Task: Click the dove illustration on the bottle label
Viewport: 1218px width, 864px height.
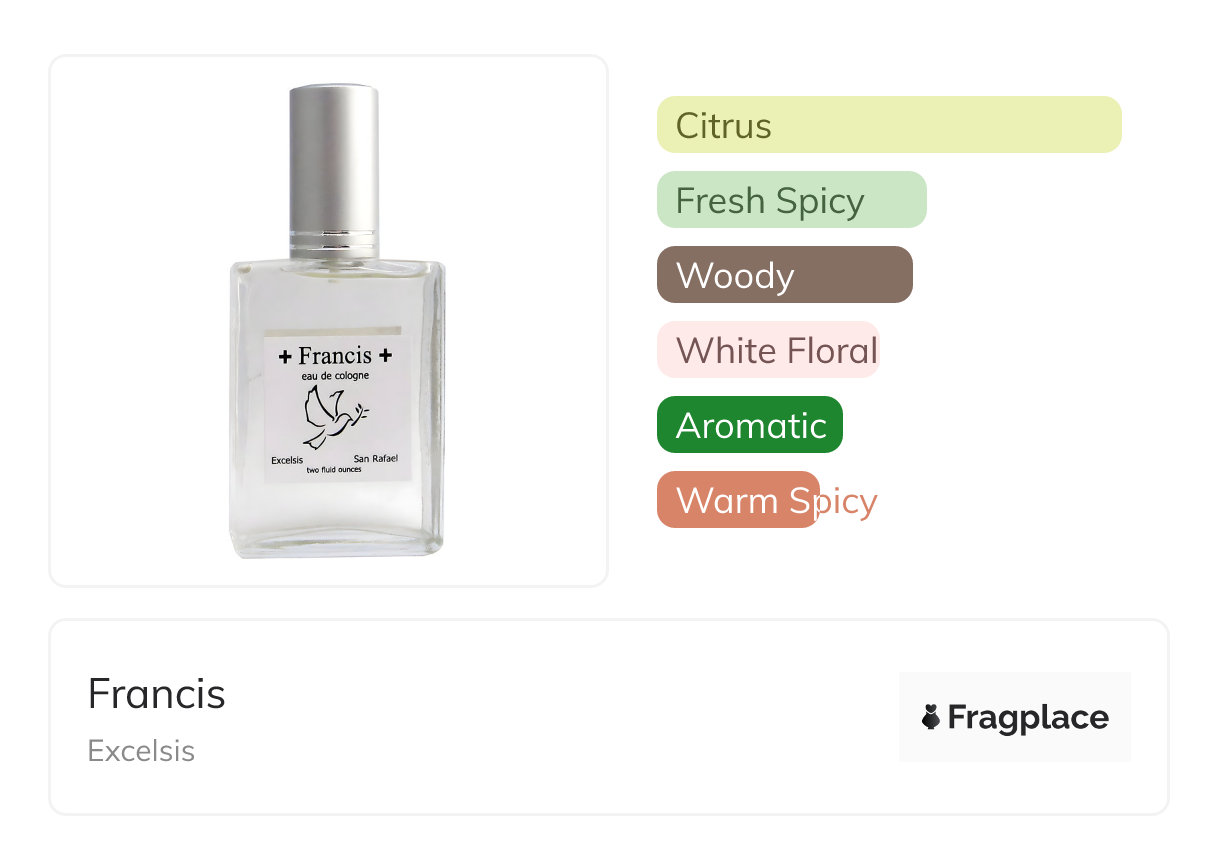Action: [x=334, y=417]
